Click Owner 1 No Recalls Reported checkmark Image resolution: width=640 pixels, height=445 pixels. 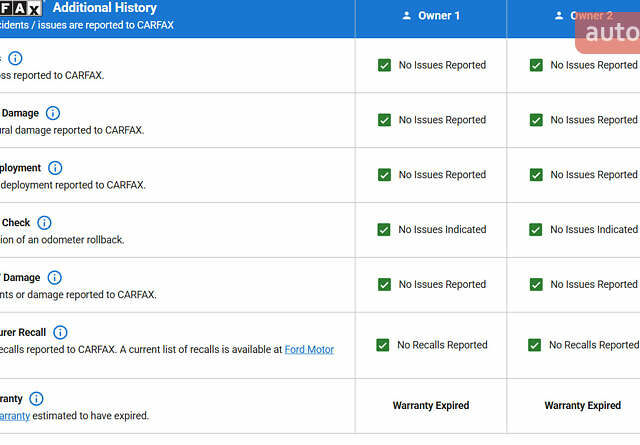(x=382, y=345)
